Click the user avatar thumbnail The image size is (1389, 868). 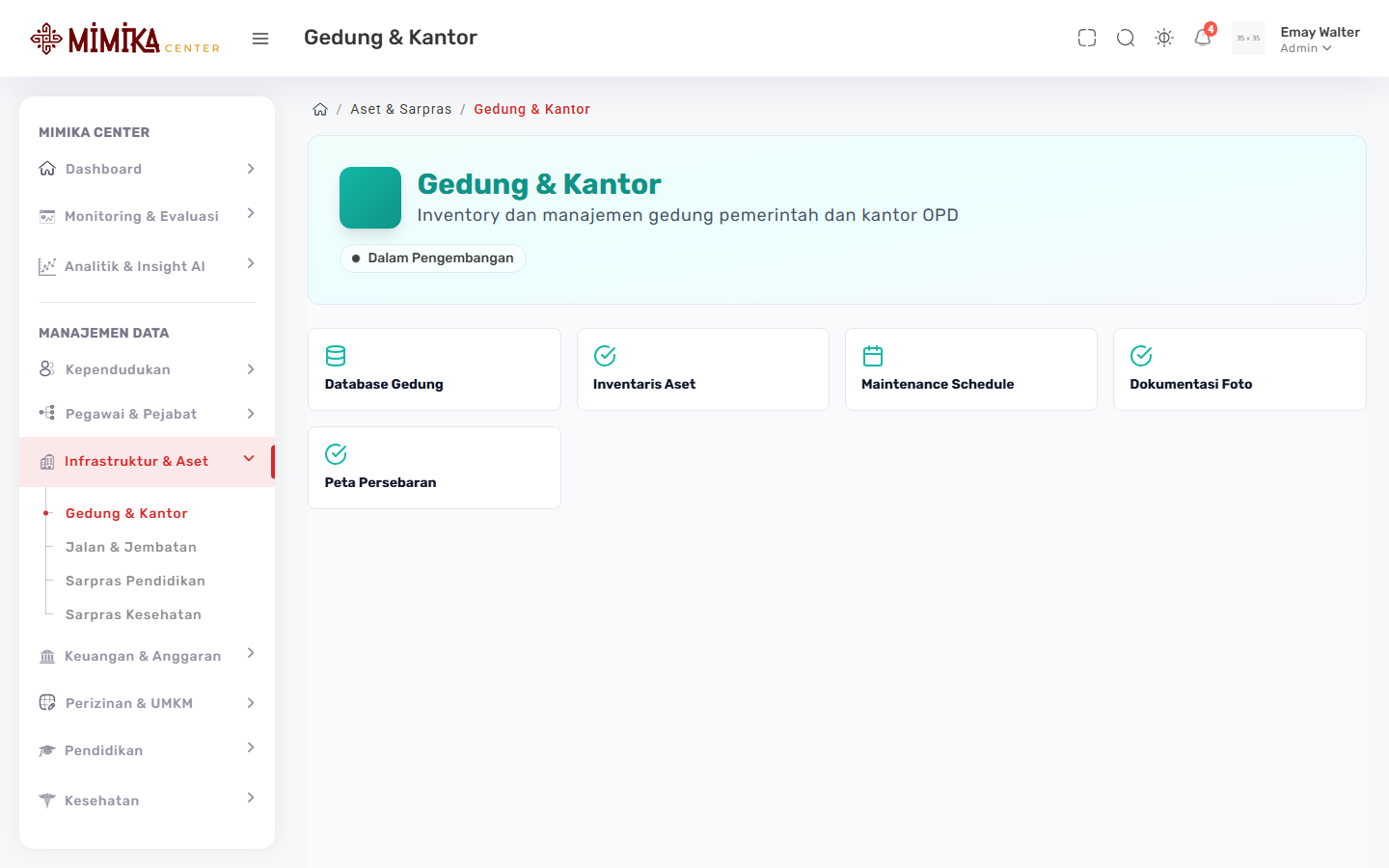coord(1248,39)
